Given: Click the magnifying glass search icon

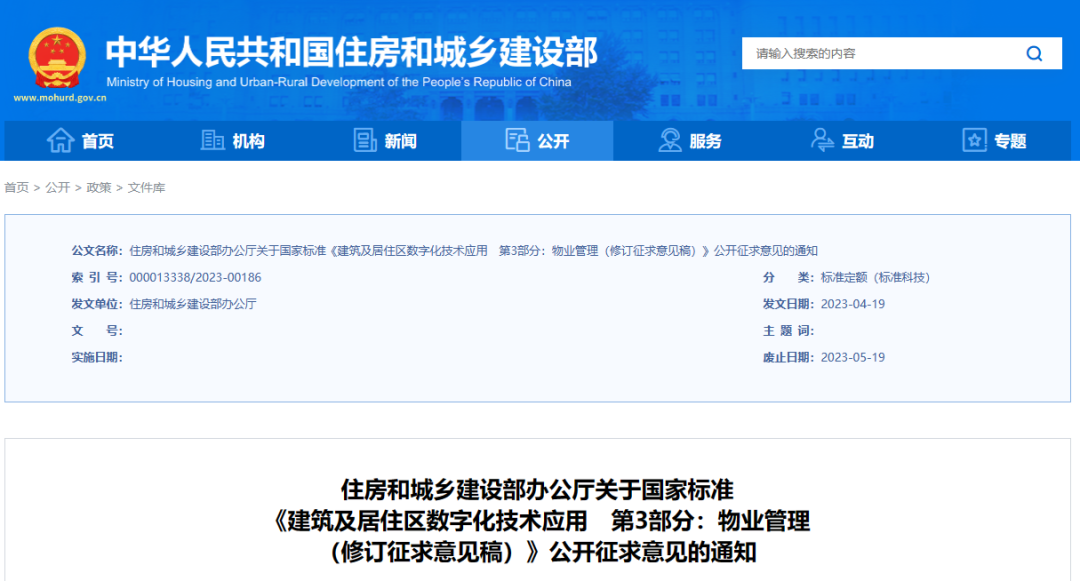Looking at the screenshot, I should tap(1034, 53).
